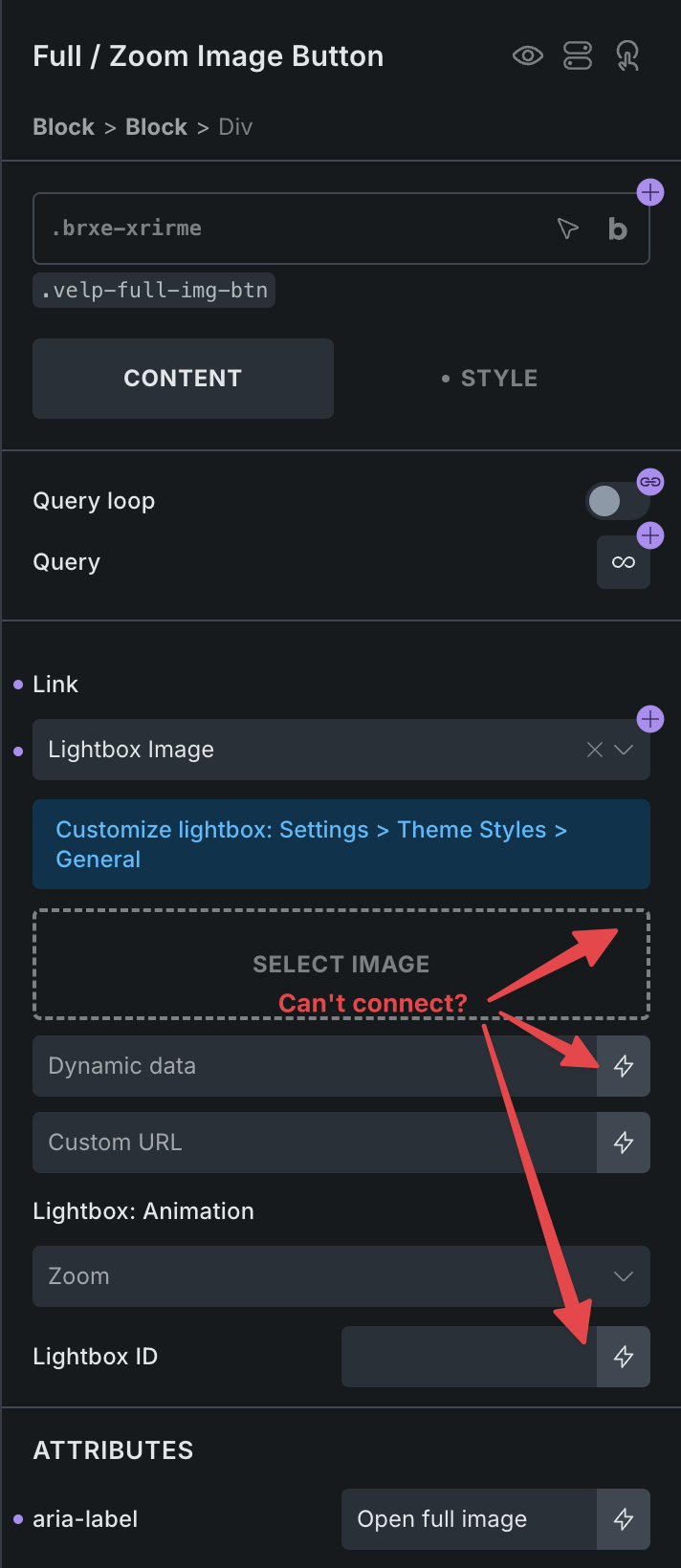681x1568 pixels.
Task: Click the eye preview icon in header
Action: tap(527, 56)
